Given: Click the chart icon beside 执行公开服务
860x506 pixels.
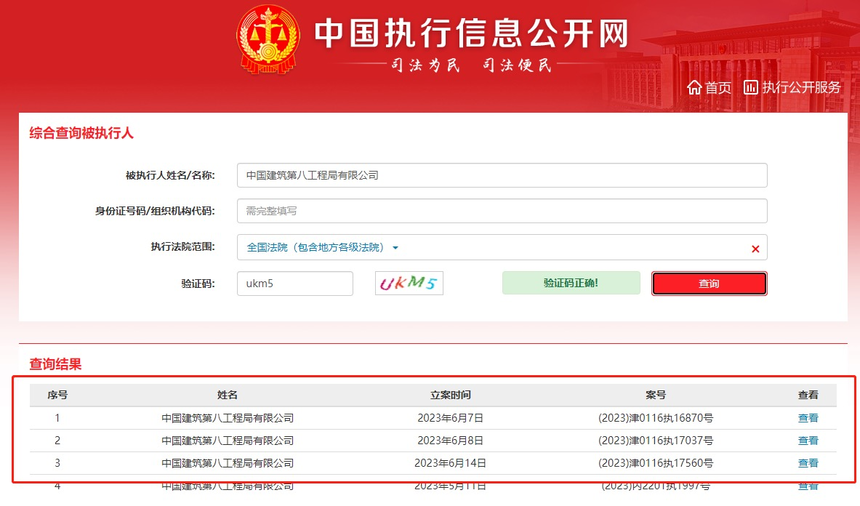Looking at the screenshot, I should point(750,87).
